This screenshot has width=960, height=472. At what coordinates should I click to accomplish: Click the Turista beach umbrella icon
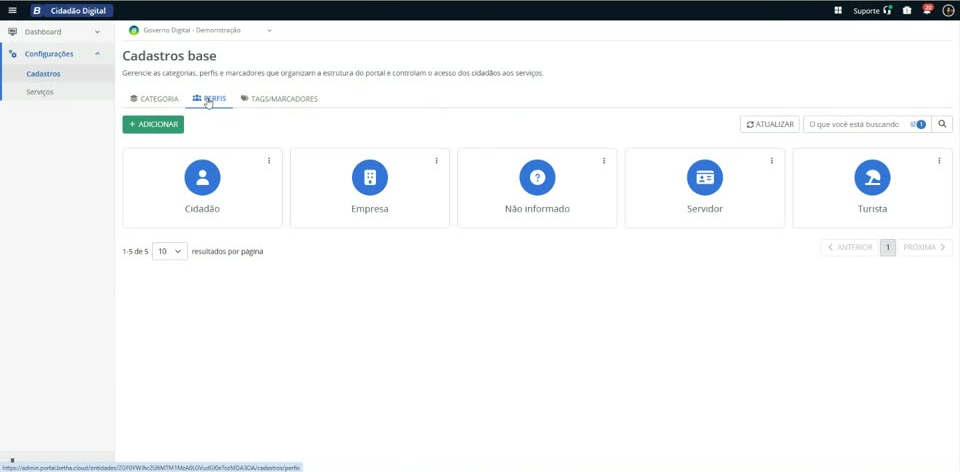point(872,178)
